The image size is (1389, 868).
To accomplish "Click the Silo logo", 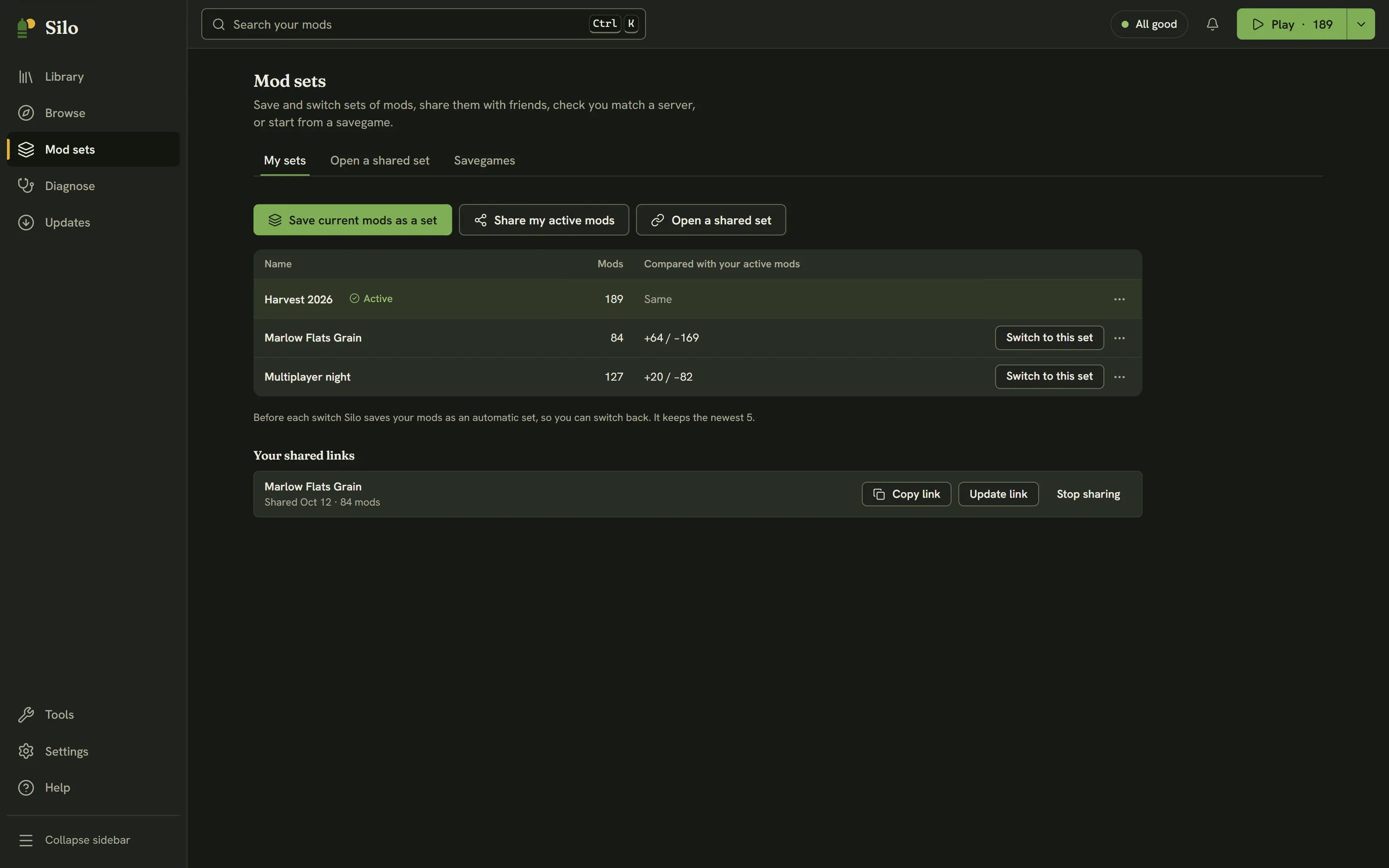I will pyautogui.click(x=48, y=27).
